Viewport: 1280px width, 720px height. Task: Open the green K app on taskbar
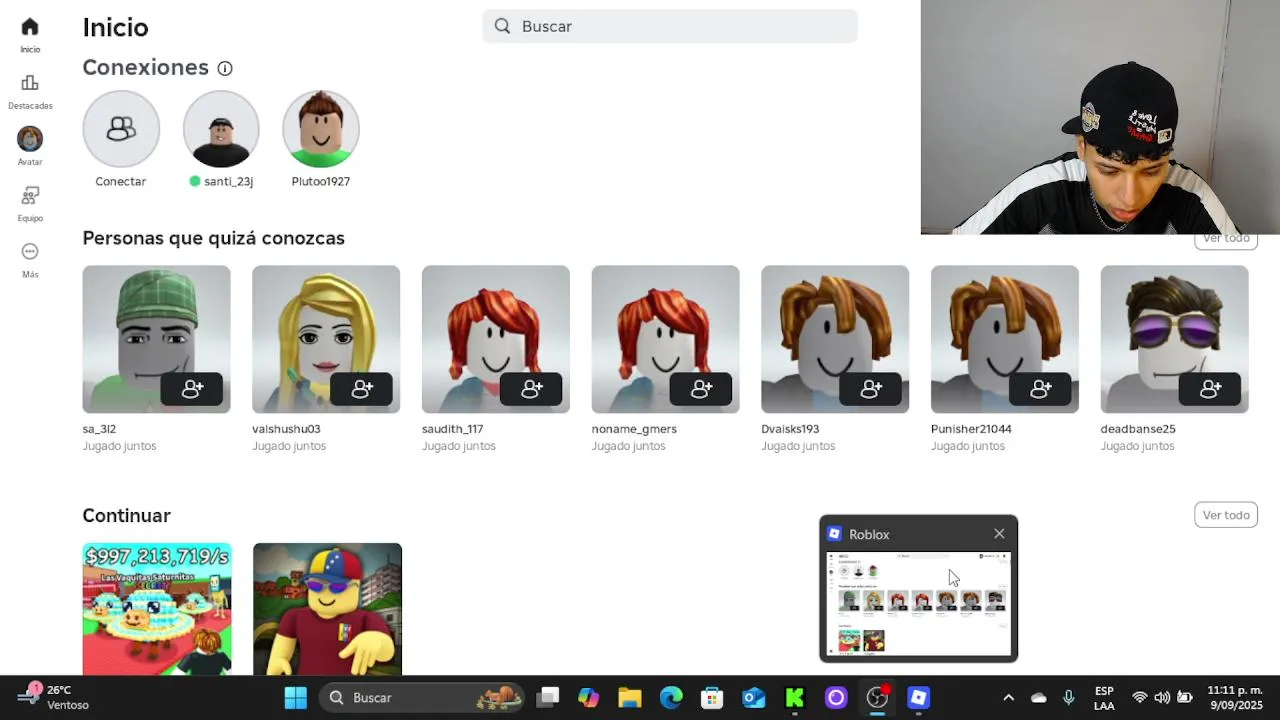point(795,698)
